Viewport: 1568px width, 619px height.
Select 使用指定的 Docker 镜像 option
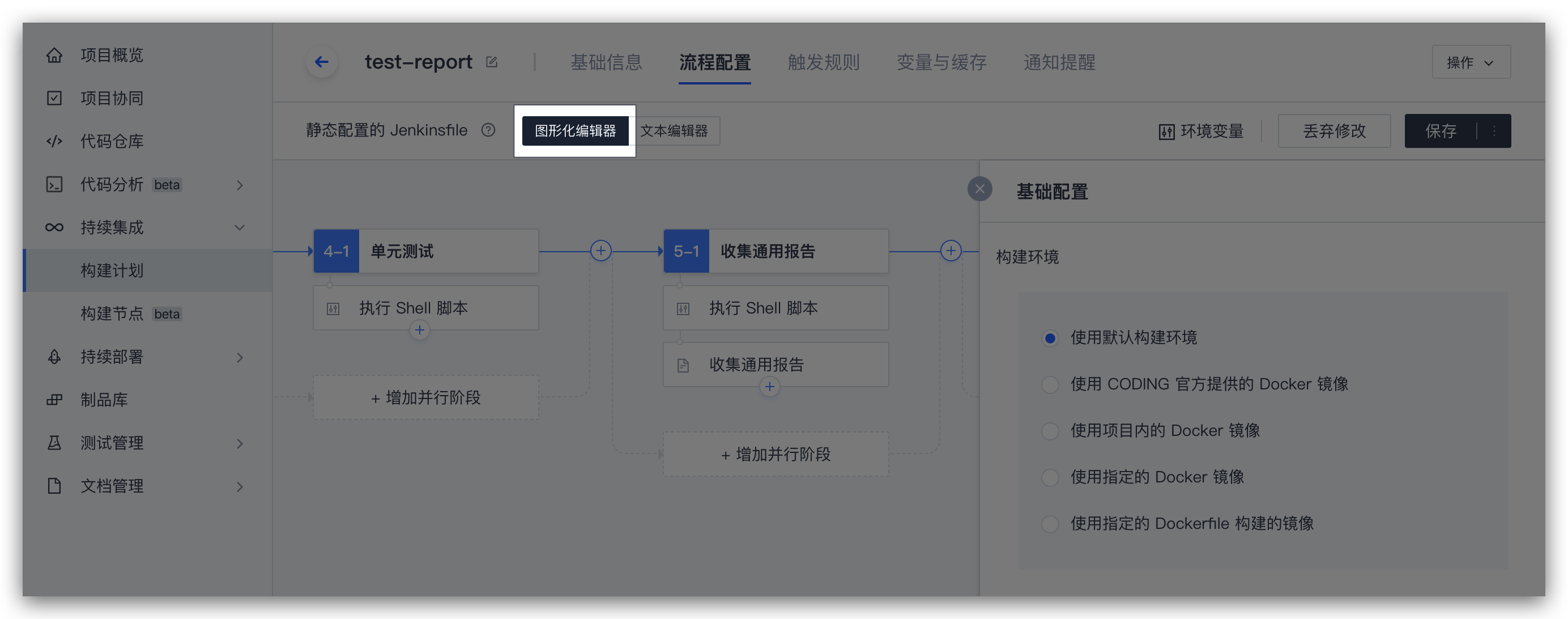1050,477
